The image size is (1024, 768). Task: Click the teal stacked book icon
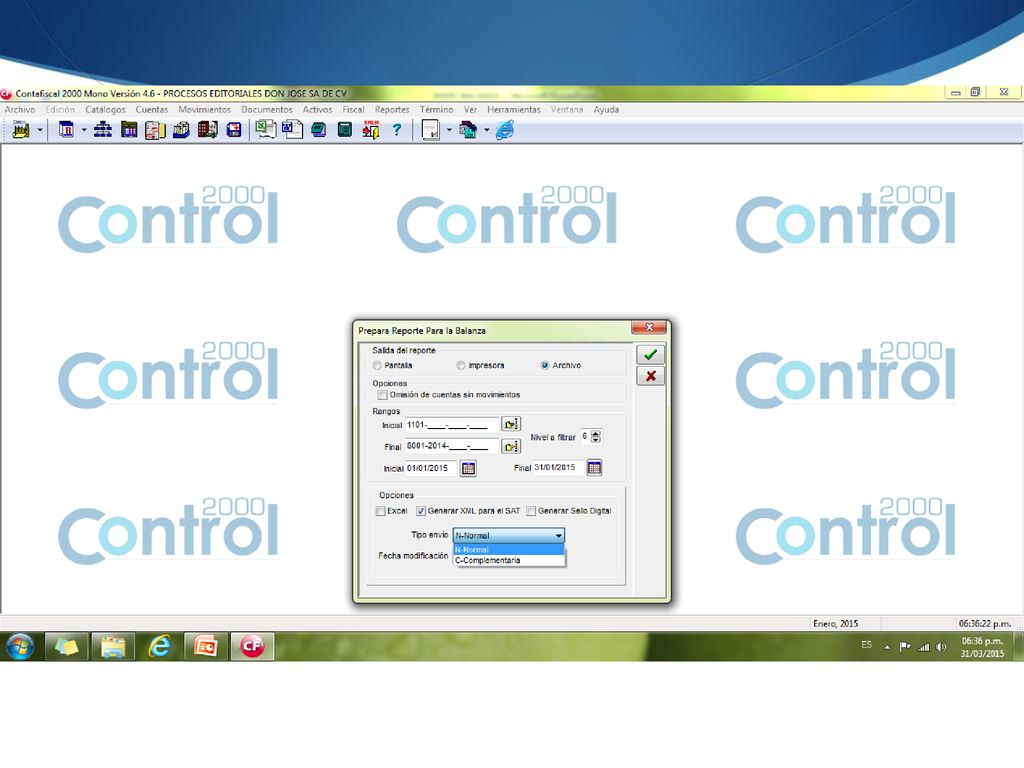coord(319,131)
